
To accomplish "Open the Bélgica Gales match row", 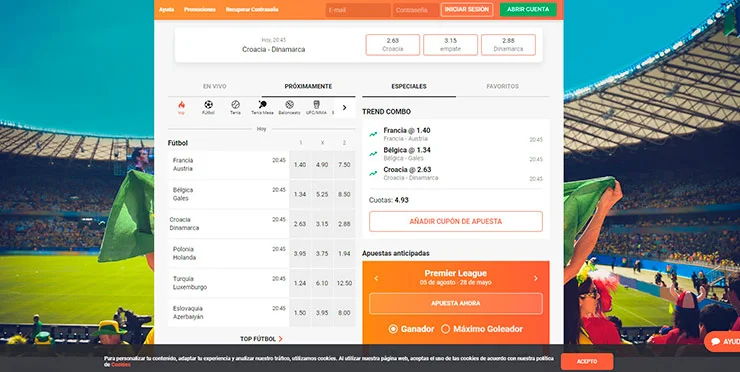I will click(x=228, y=194).
